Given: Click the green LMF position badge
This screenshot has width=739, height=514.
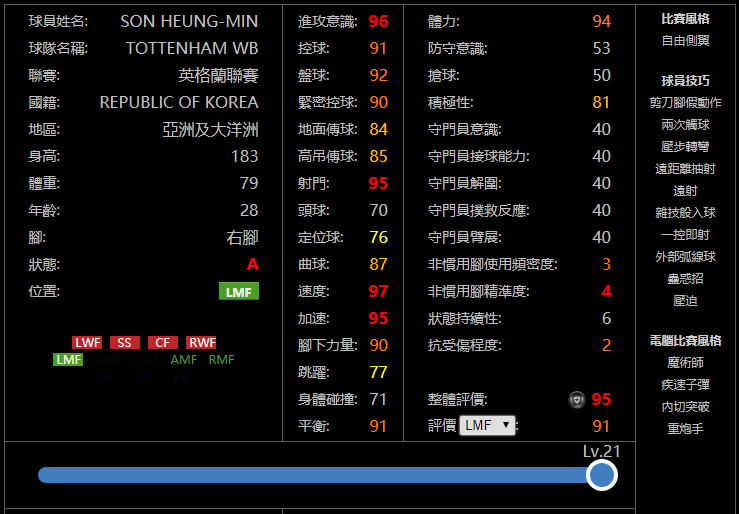Looking at the screenshot, I should tap(239, 291).
